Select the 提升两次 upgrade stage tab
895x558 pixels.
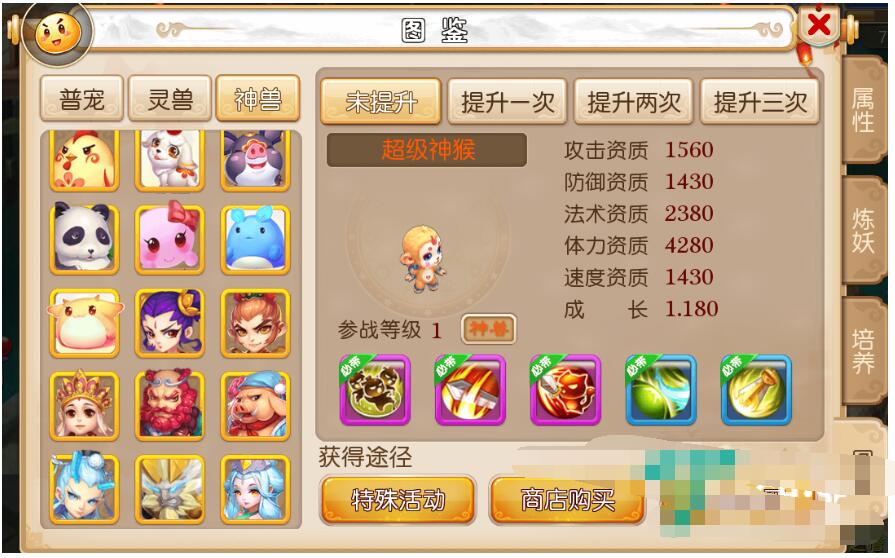[633, 102]
